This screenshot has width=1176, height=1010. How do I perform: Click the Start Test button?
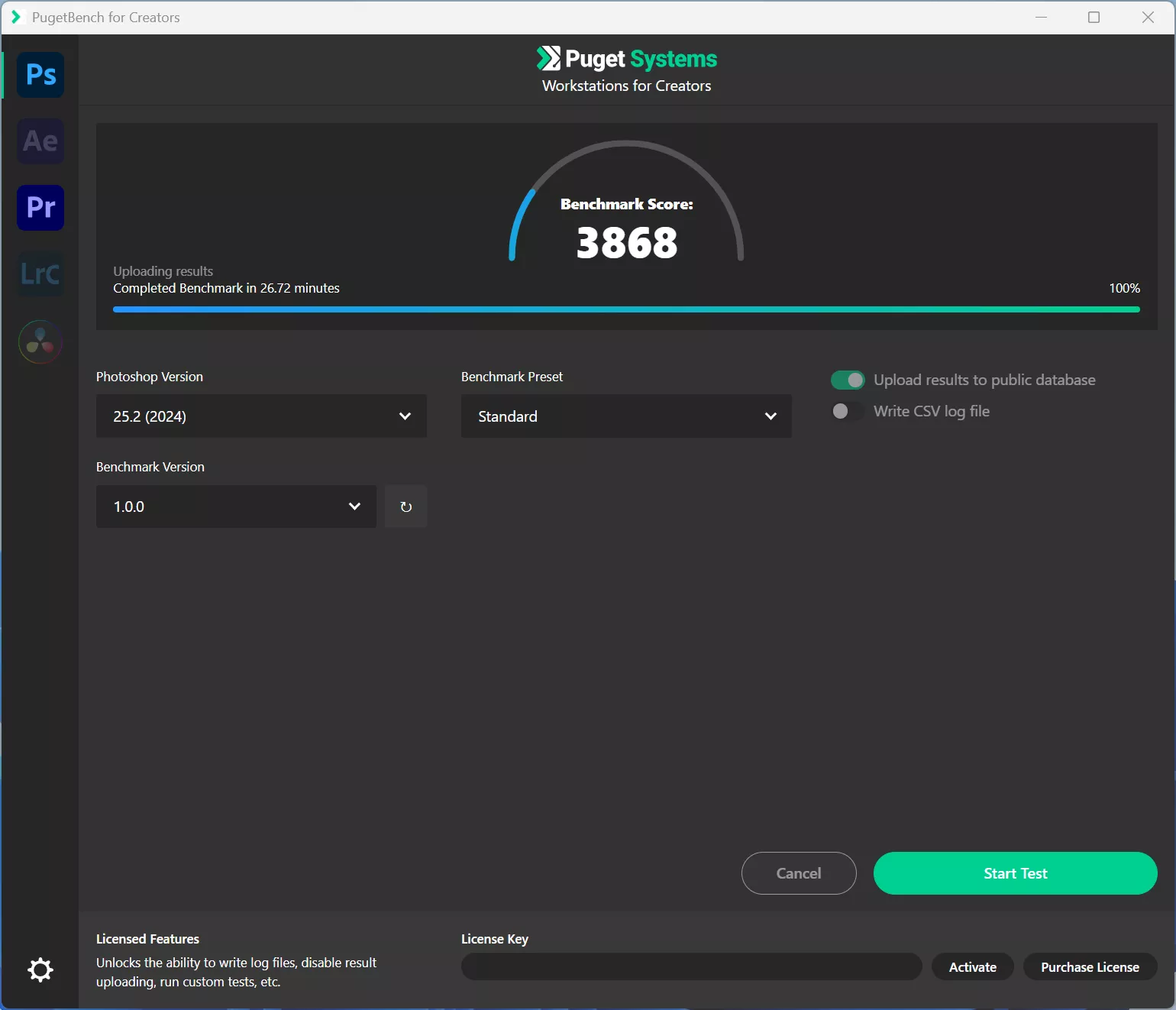1016,873
